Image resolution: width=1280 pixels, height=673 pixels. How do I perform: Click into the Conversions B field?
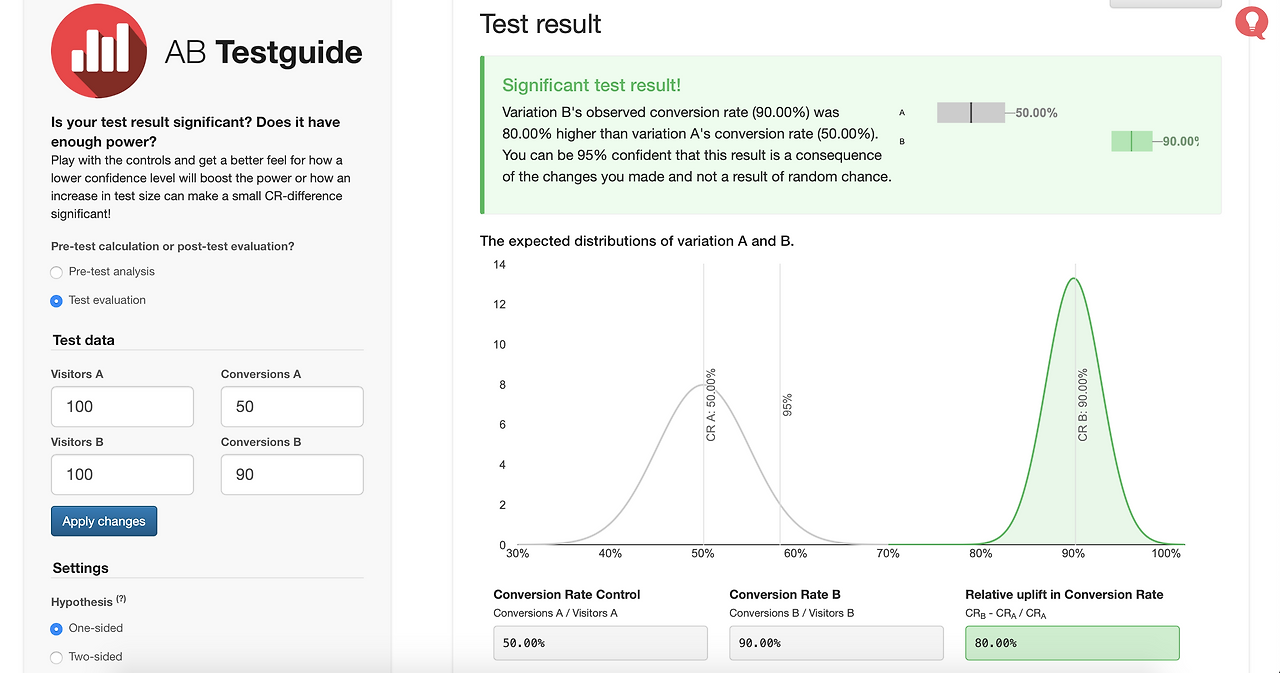(291, 475)
